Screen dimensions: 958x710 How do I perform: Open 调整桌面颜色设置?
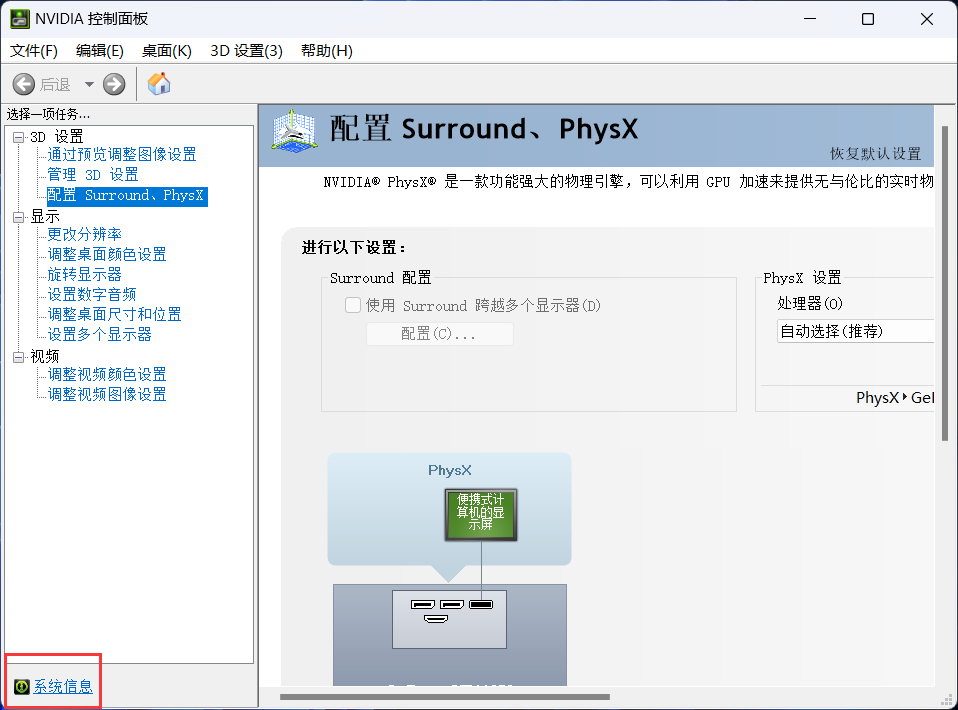[x=107, y=254]
